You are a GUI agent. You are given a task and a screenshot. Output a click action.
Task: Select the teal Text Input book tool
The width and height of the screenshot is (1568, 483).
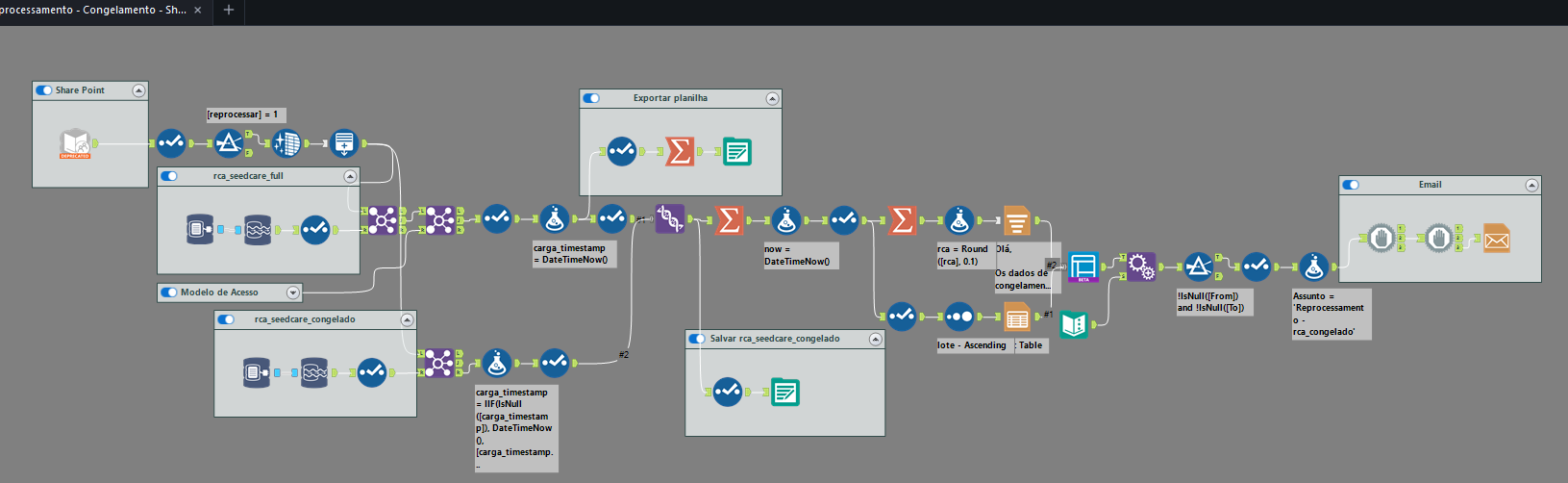pyautogui.click(x=1074, y=325)
